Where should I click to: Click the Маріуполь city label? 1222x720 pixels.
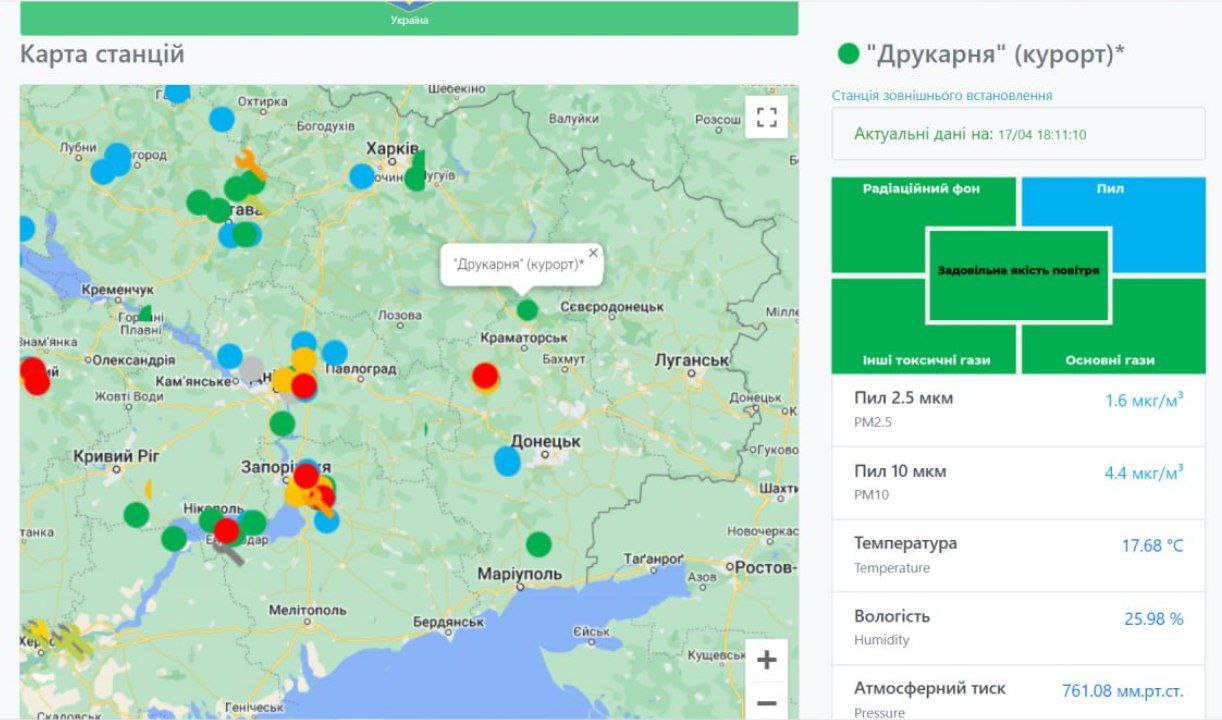[519, 574]
